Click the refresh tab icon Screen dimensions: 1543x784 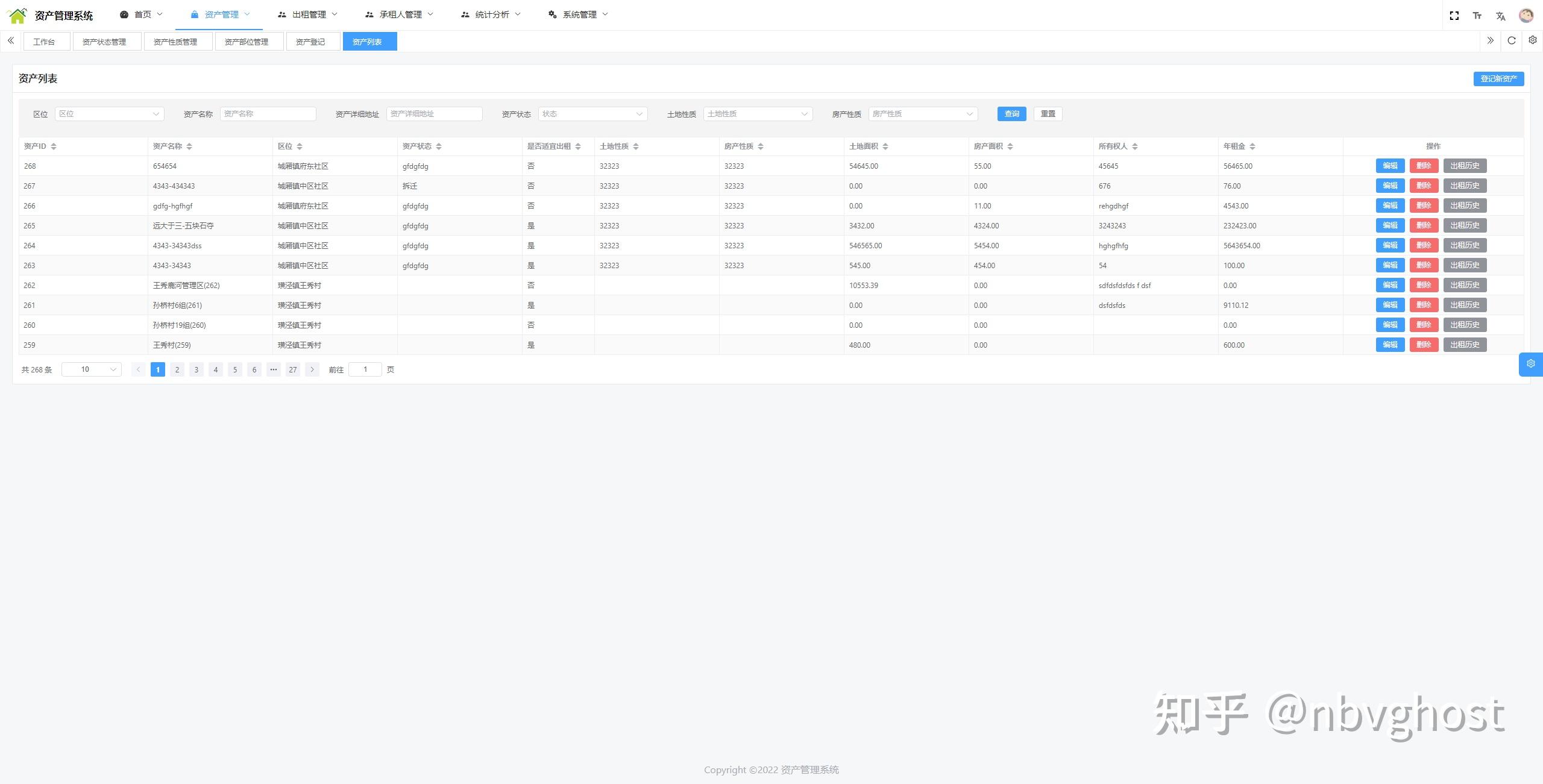pyautogui.click(x=1511, y=41)
